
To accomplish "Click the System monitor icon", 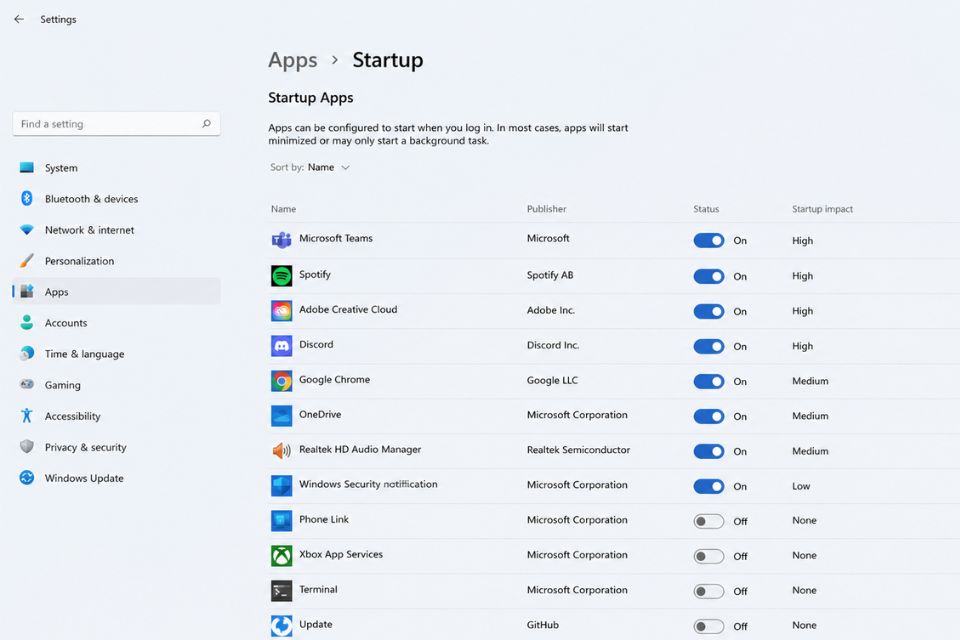I will click(x=26, y=167).
